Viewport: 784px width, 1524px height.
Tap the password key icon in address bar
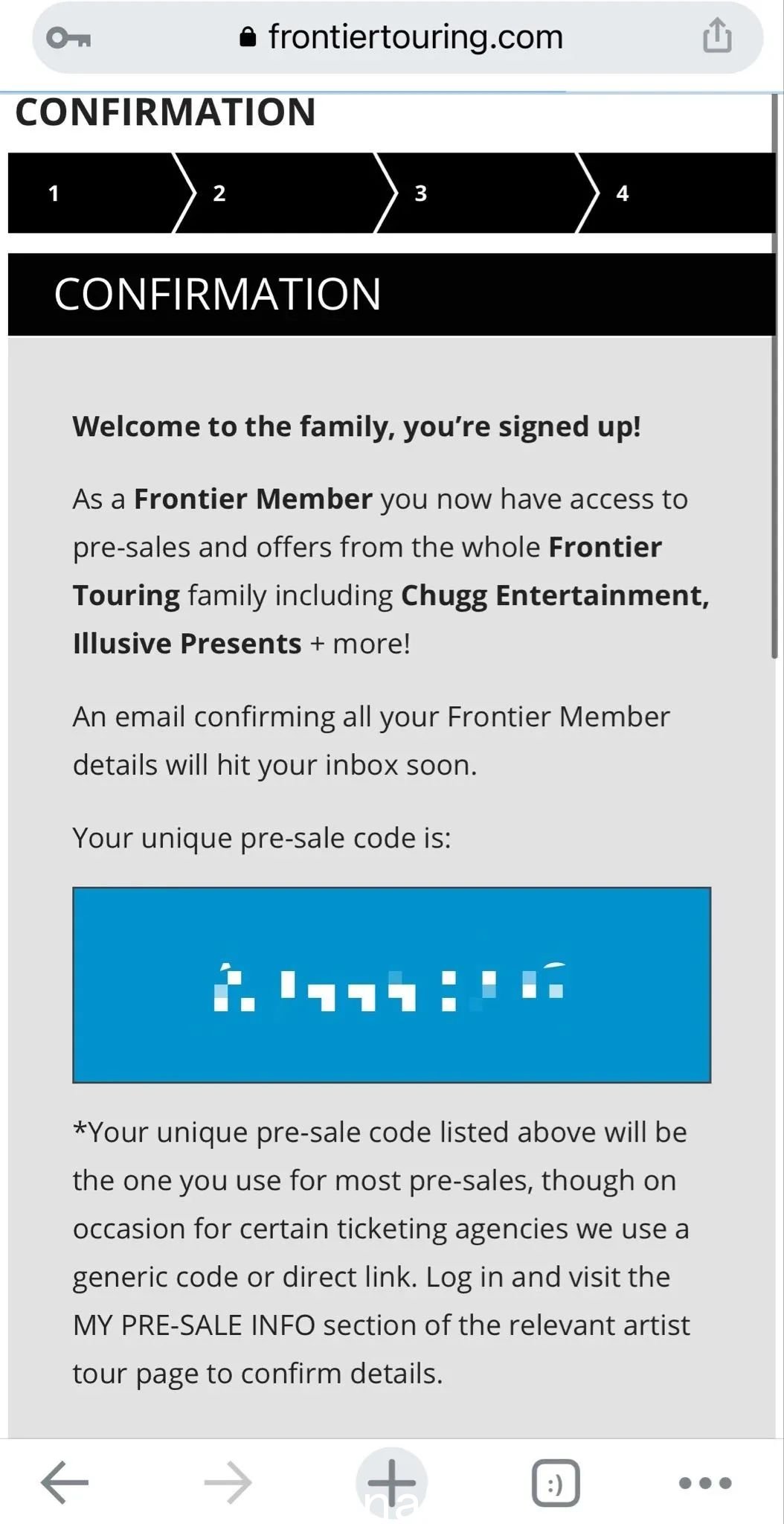pyautogui.click(x=68, y=37)
